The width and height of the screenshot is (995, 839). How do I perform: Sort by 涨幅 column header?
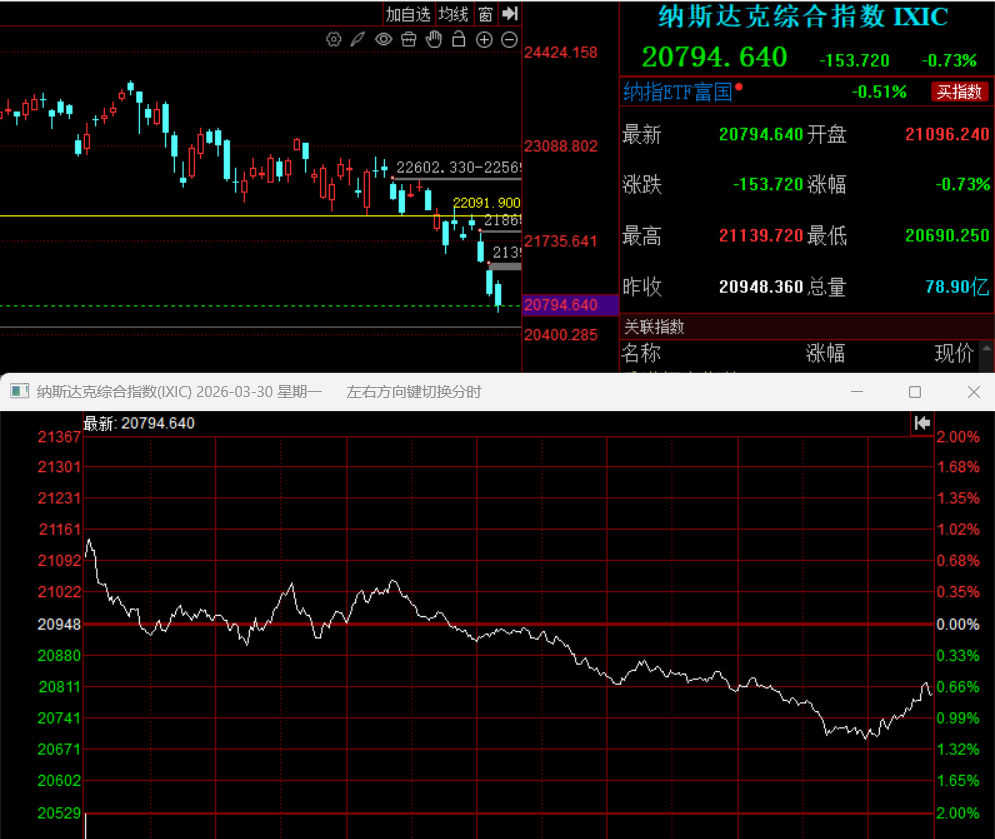tap(825, 353)
